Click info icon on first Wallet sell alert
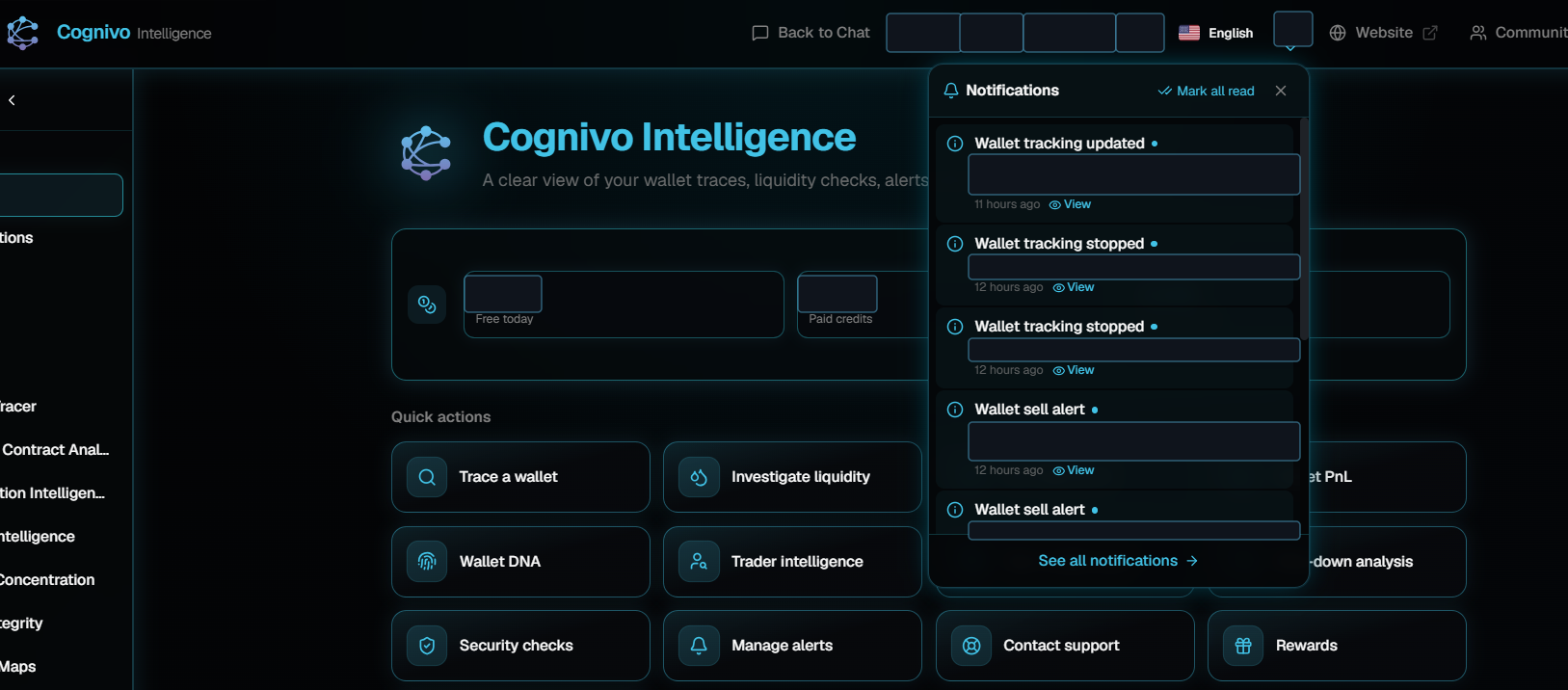The image size is (1568, 690). coord(955,410)
